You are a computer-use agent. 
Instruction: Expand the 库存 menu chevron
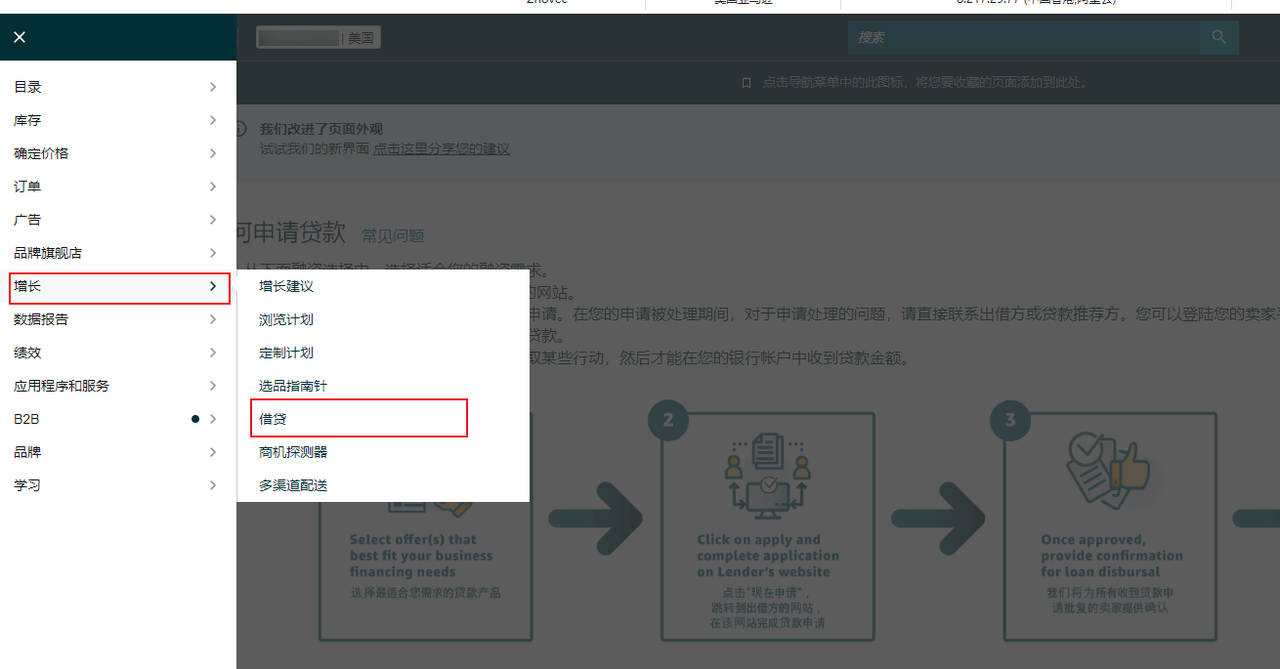pos(212,120)
